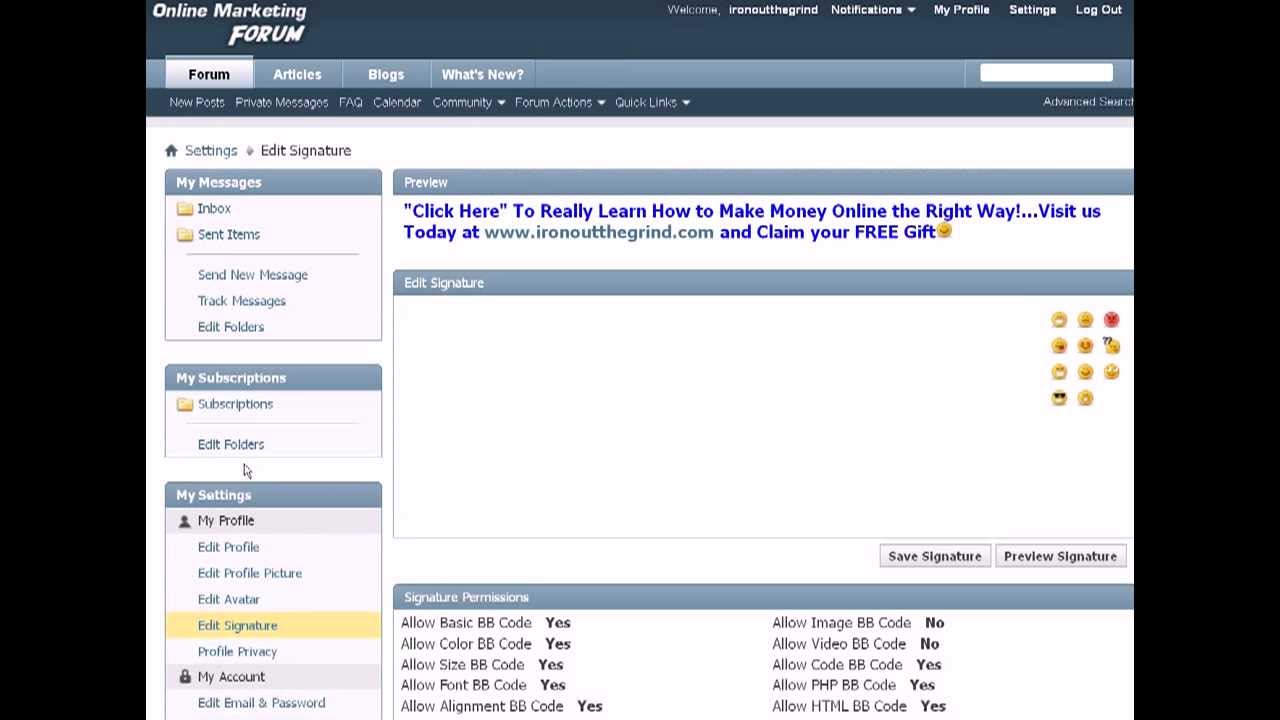Image resolution: width=1280 pixels, height=720 pixels.
Task: Click inside the search input box
Action: click(1045, 72)
